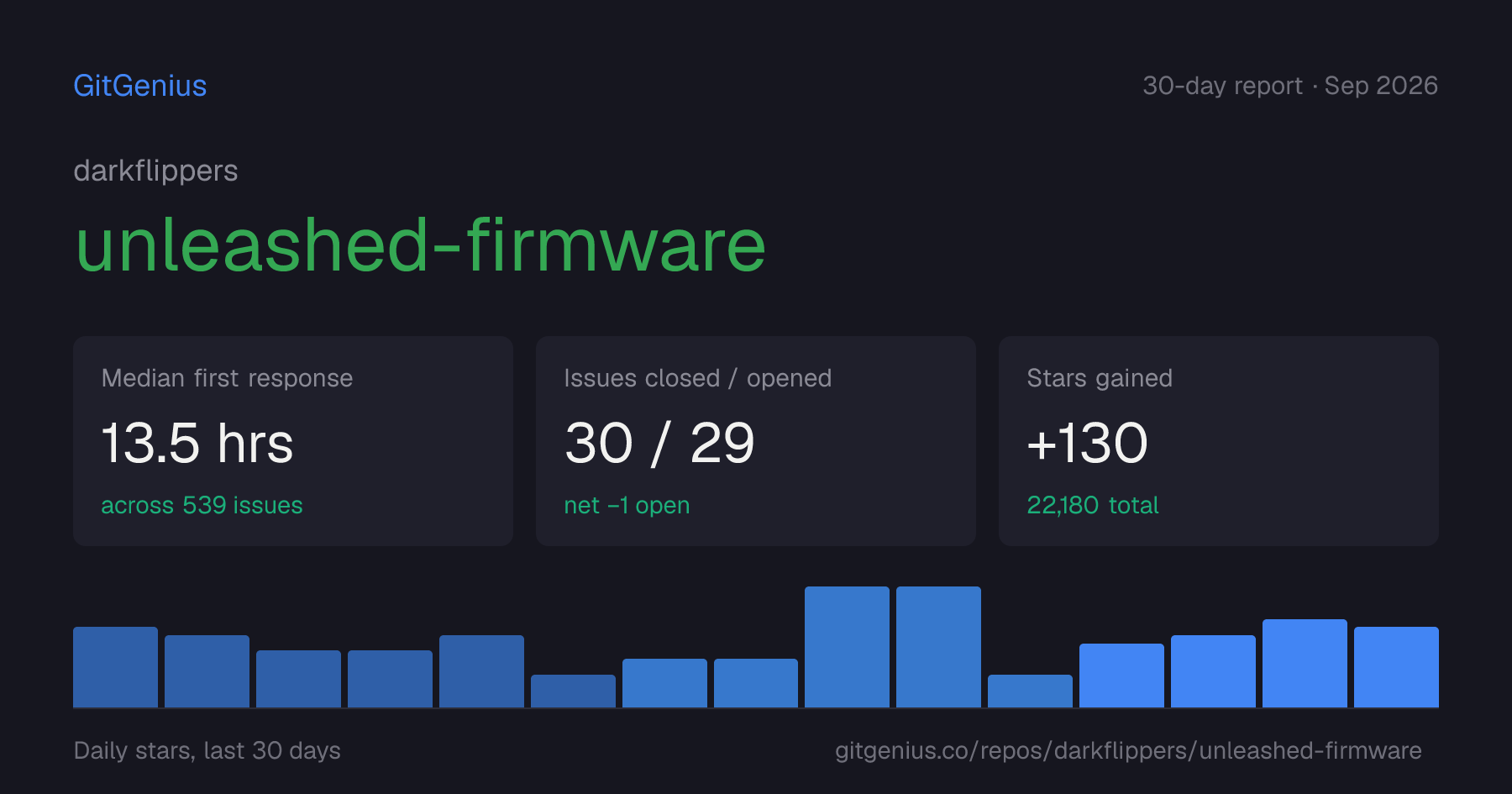Select the darkflippers owner name
1512x794 pixels.
pyautogui.click(x=155, y=171)
